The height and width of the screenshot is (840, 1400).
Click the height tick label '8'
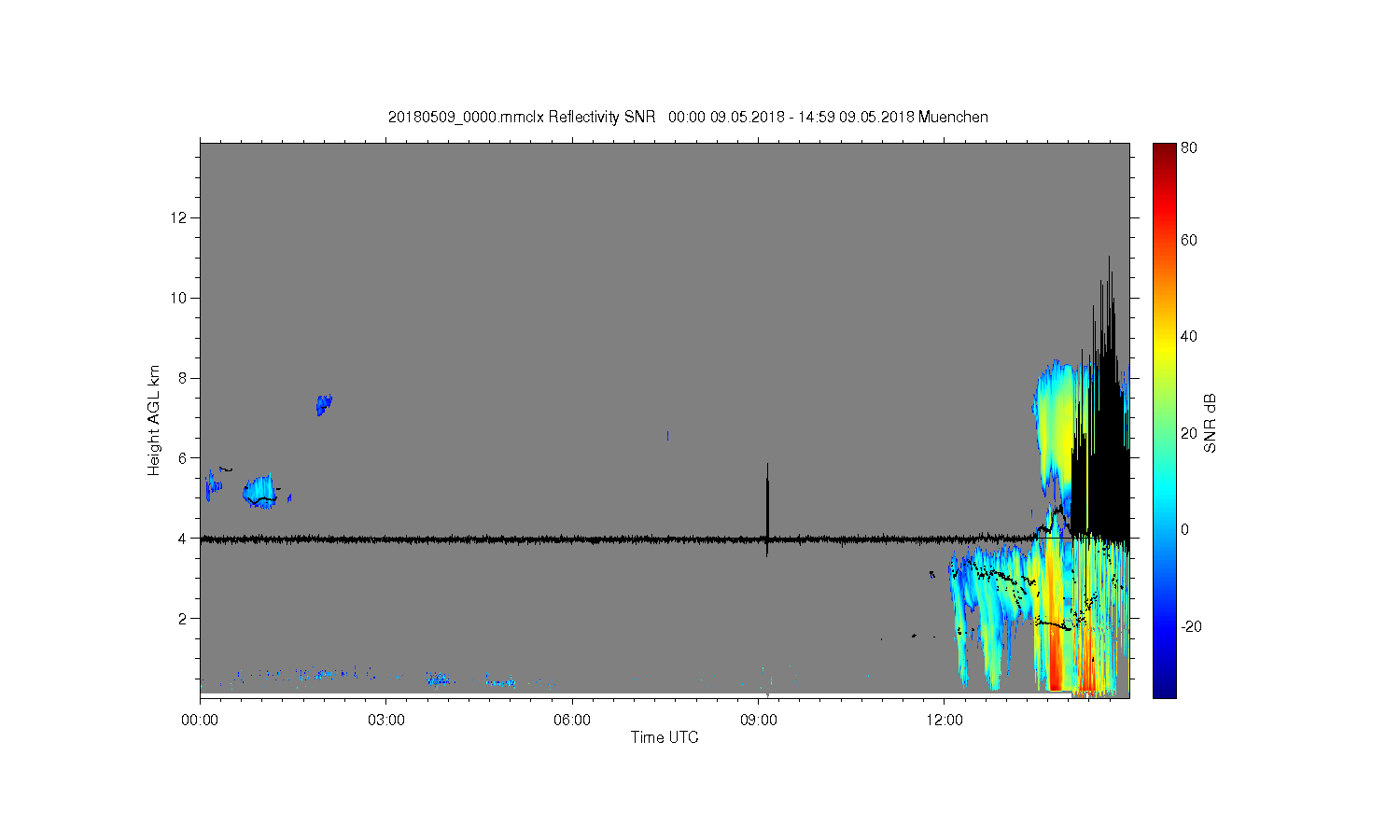coord(183,378)
